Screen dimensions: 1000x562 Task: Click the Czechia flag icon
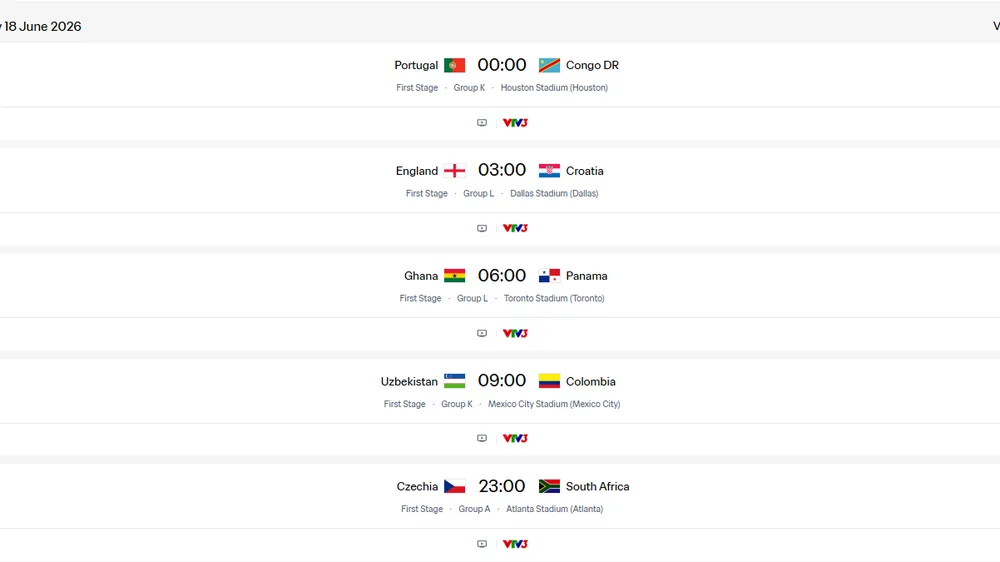[455, 486]
